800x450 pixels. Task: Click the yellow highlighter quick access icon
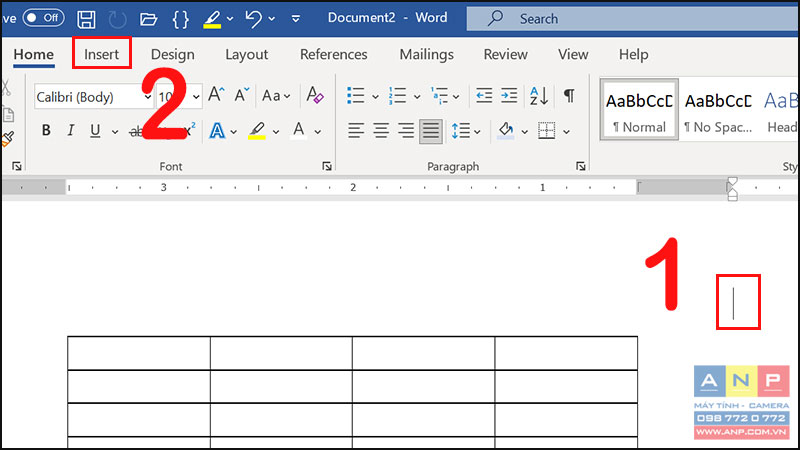point(212,19)
